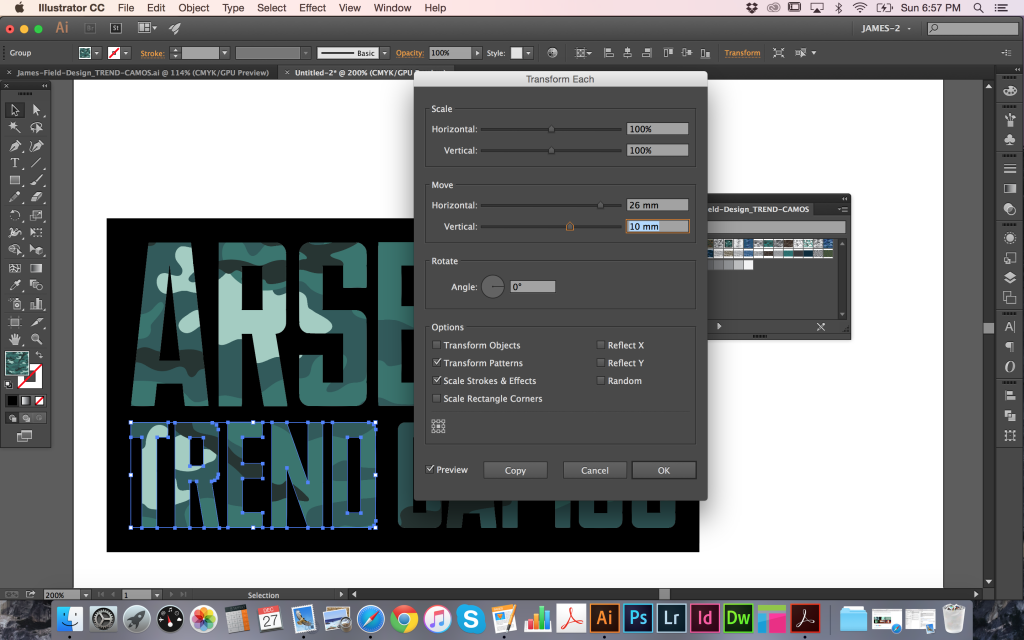Select the Paintbrush tool
1024x640 pixels.
tap(36, 180)
